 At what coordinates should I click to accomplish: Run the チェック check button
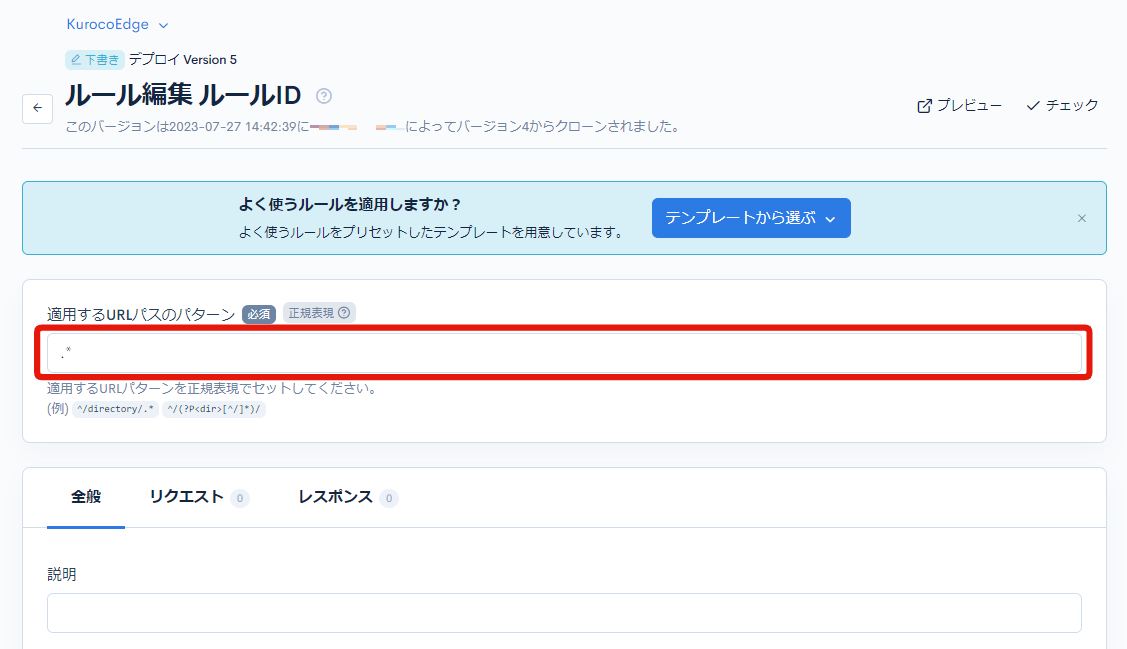point(1062,106)
